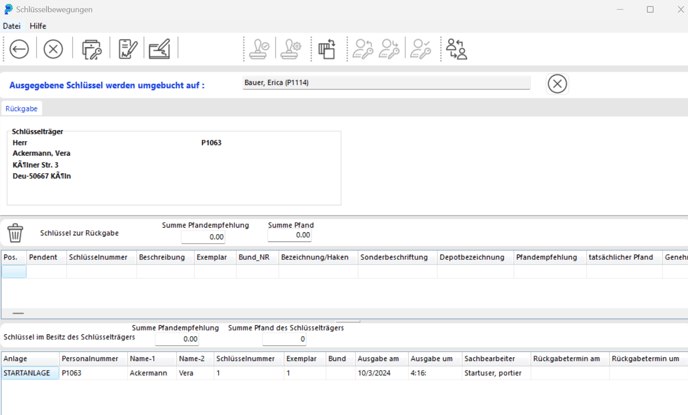
Task: Click the 10/3/2024 date cell
Action: (x=382, y=373)
